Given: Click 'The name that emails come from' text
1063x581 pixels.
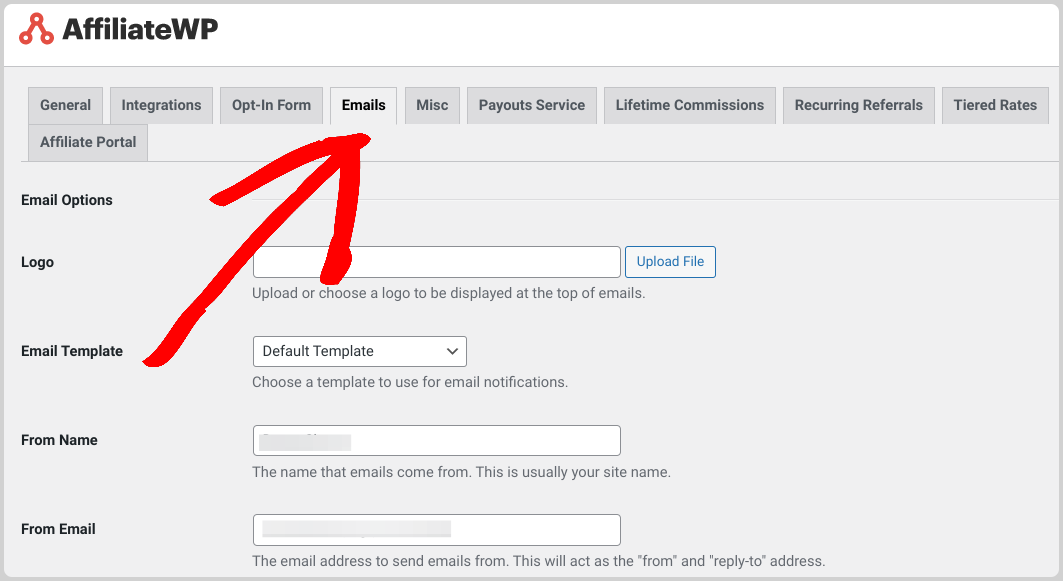Looking at the screenshot, I should point(461,472).
